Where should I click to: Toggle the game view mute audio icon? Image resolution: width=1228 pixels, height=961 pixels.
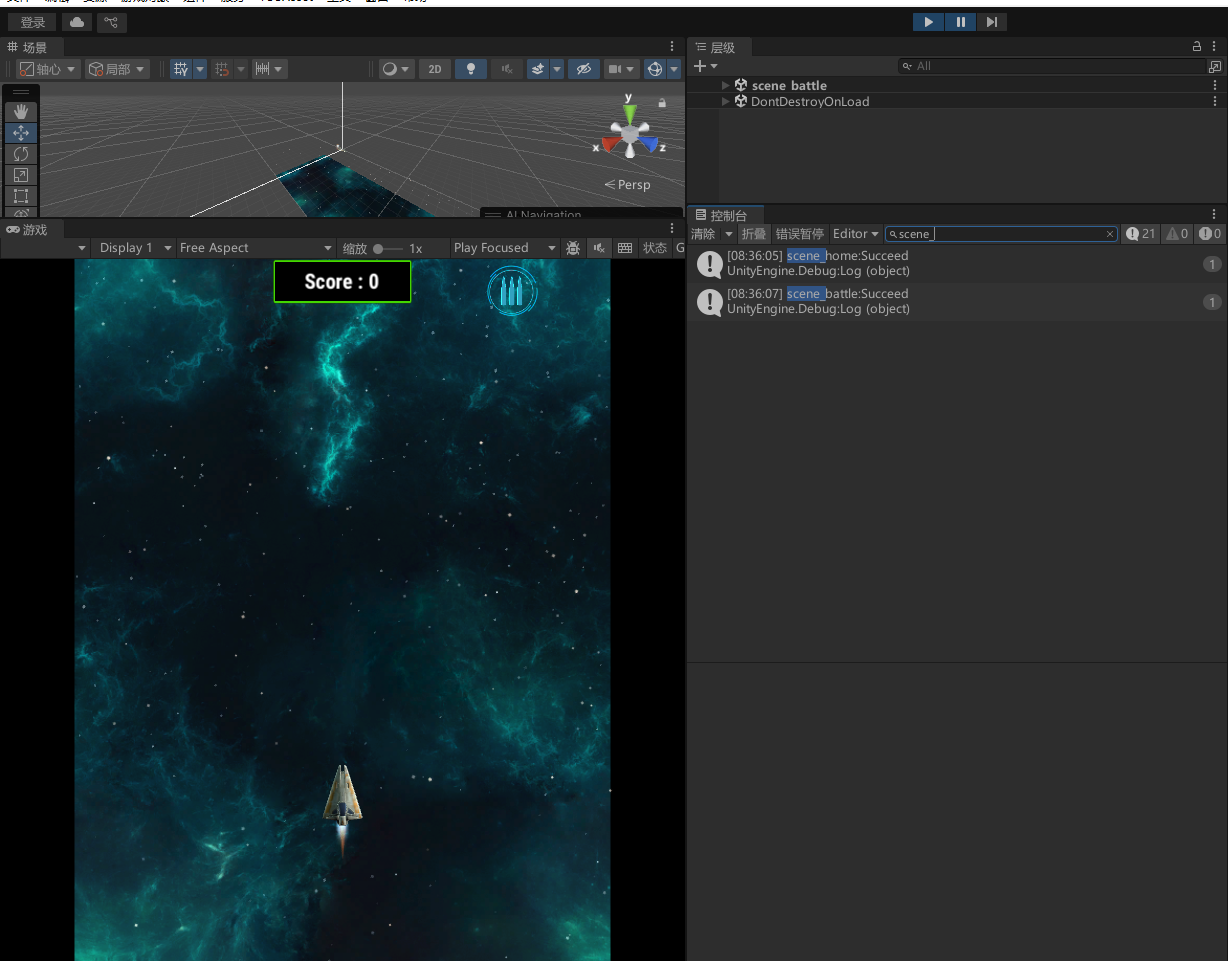[599, 248]
